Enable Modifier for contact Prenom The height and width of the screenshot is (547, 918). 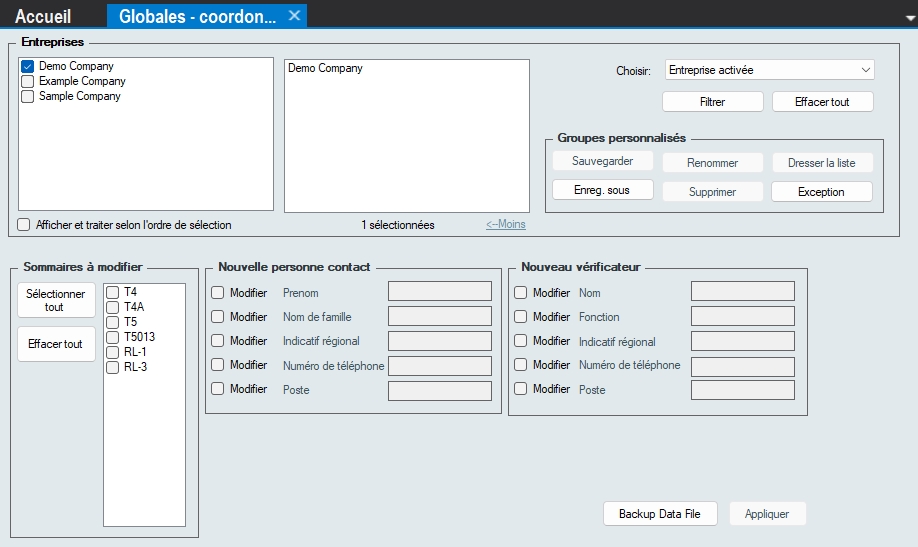[x=218, y=293]
